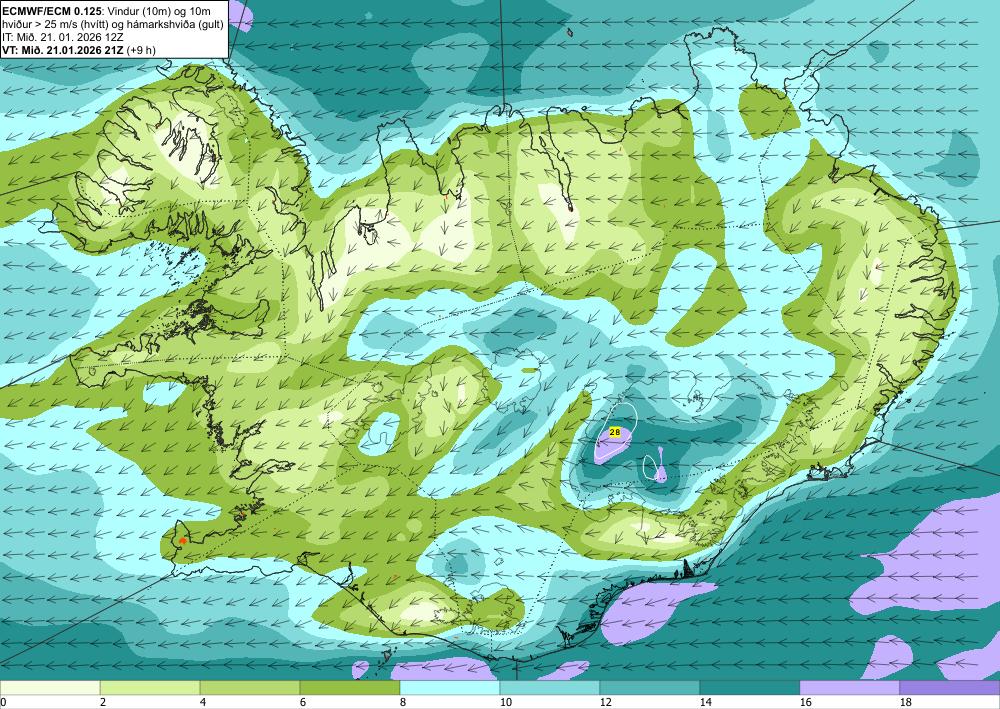Click the legend value "8"
This screenshot has width=1000, height=709.
pyautogui.click(x=403, y=703)
